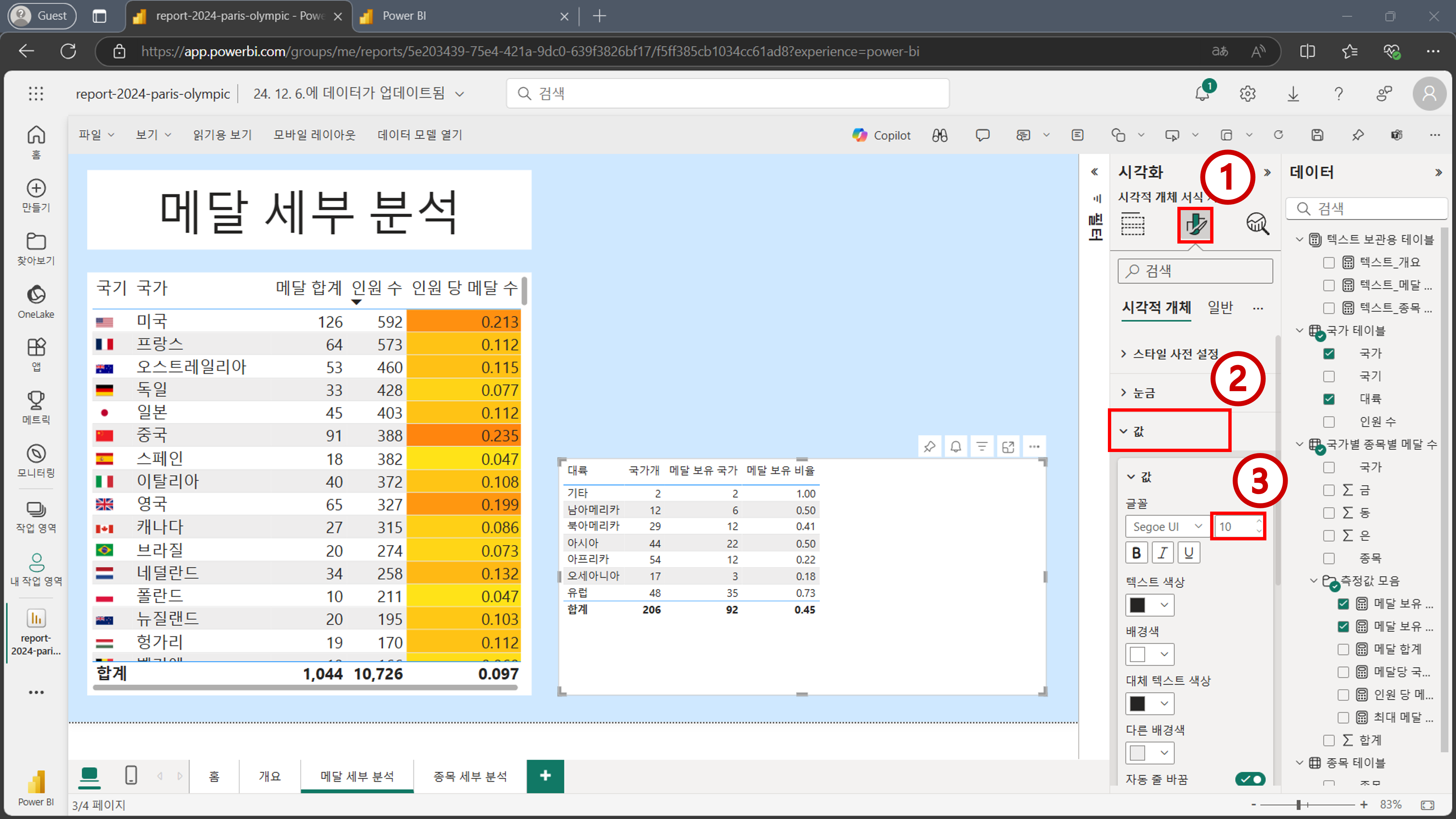Open the 파일 menu dropdown
1456x819 pixels.
point(96,135)
